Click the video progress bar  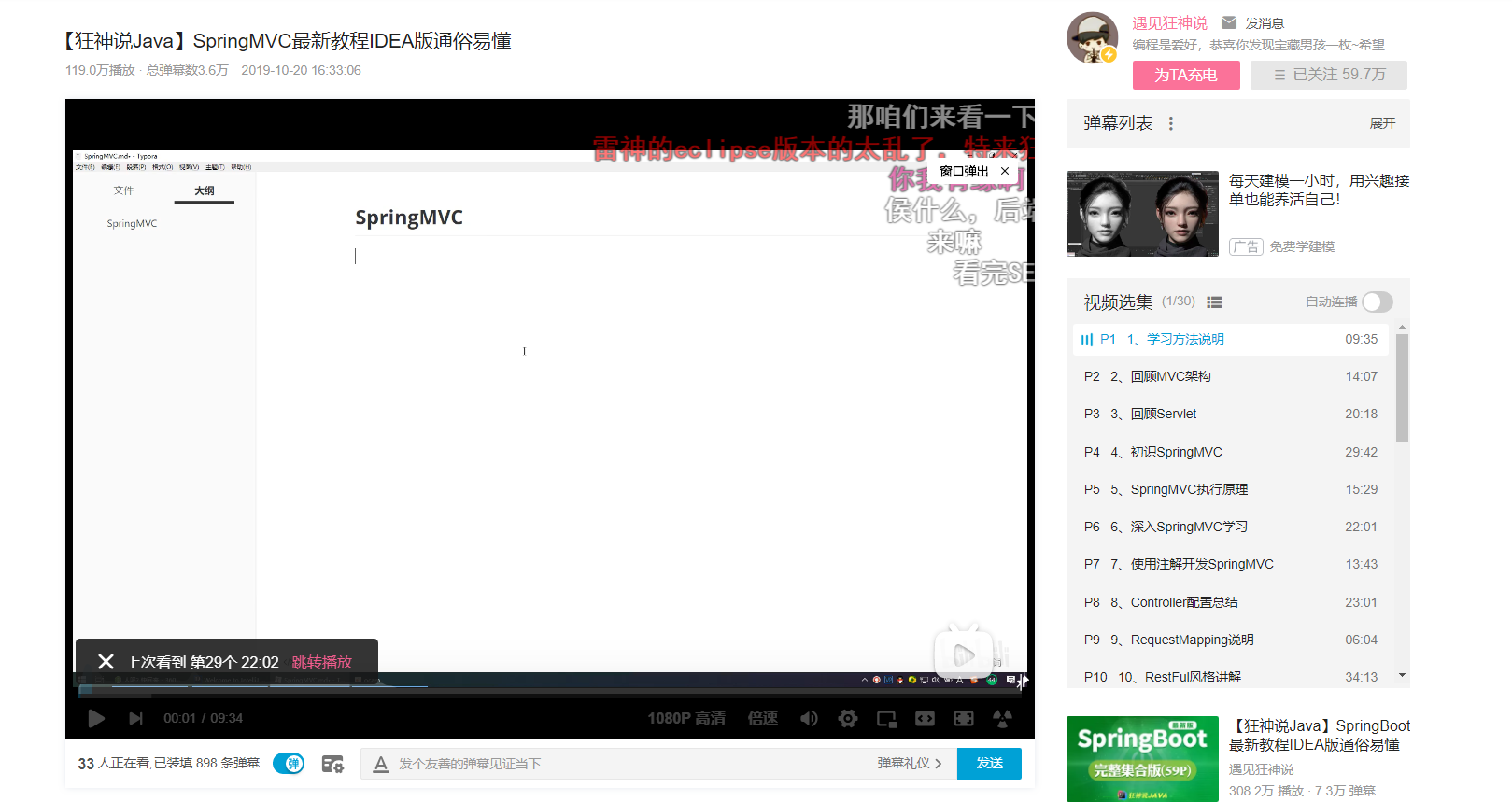[550, 692]
